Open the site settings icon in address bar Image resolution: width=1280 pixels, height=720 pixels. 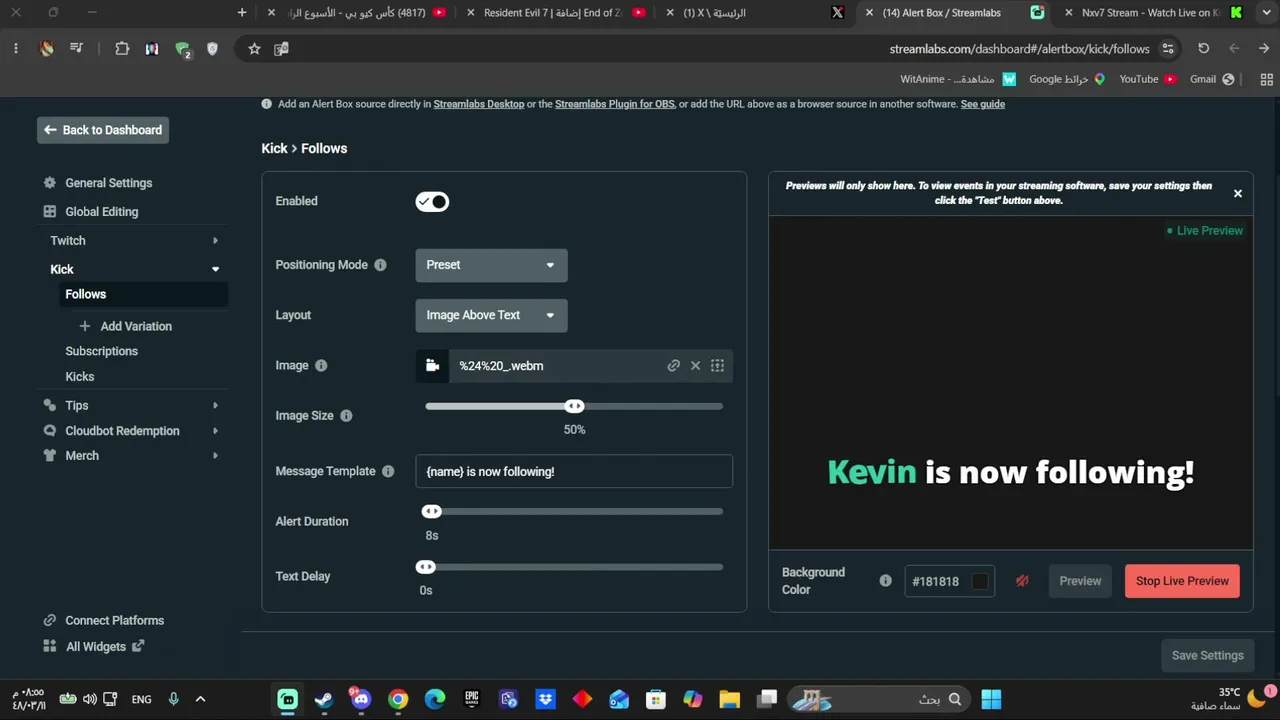tap(1168, 49)
